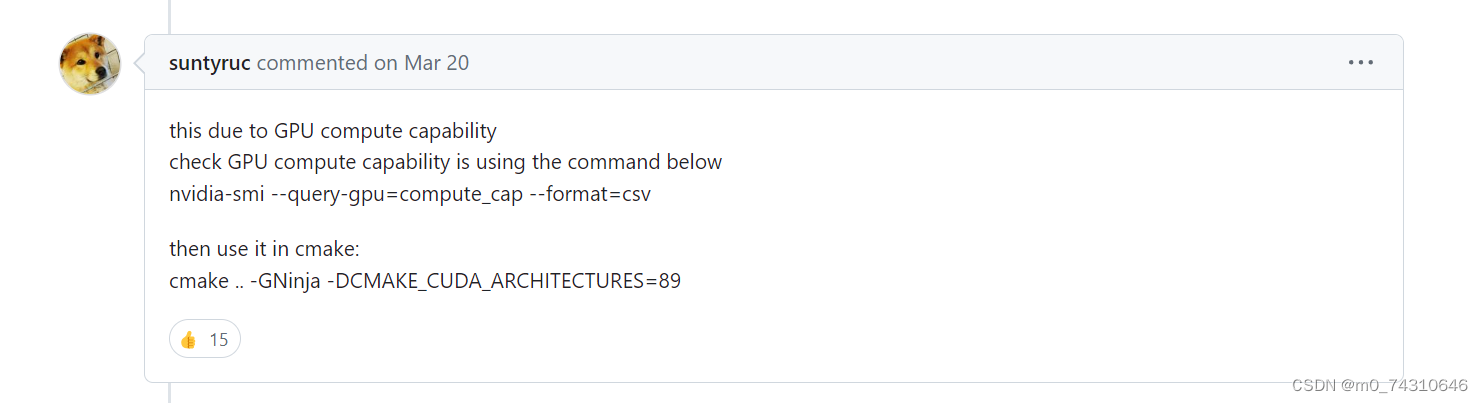Open suntyruc's Shiba dog avatar
1483x403 pixels.
coord(91,64)
